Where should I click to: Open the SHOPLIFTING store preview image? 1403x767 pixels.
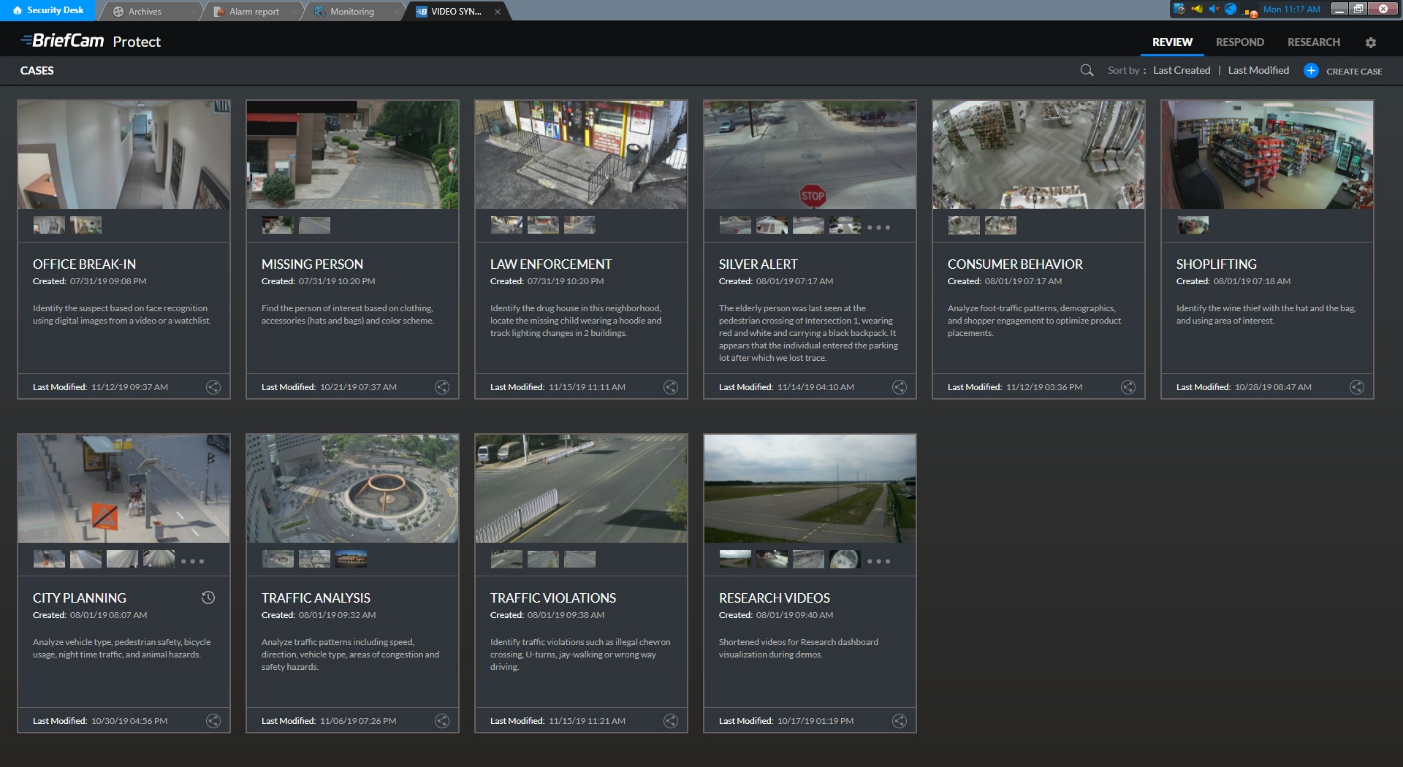[x=1267, y=154]
